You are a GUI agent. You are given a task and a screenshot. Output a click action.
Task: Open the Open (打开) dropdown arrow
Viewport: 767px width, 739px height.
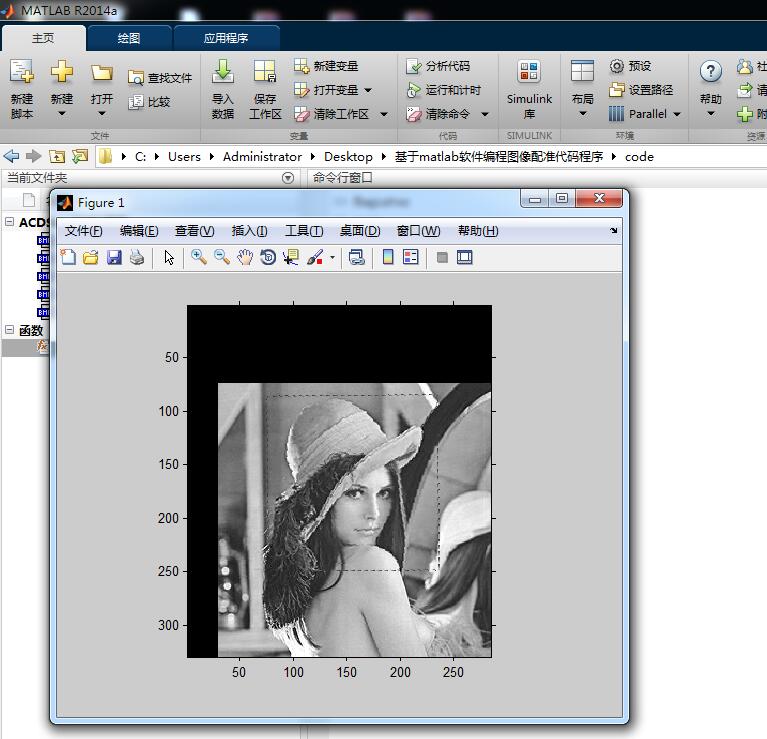tap(102, 113)
